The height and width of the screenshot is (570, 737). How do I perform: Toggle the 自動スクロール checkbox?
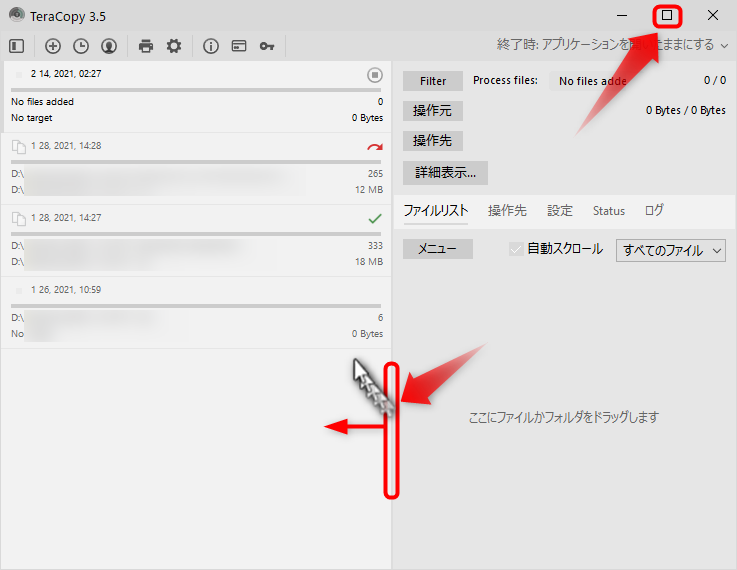click(516, 249)
